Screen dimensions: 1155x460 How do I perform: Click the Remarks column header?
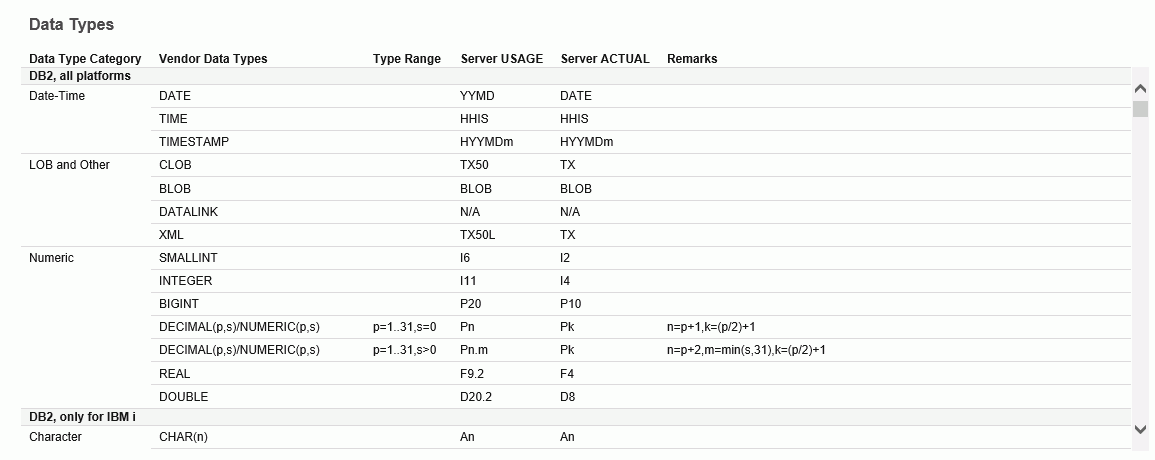point(692,59)
